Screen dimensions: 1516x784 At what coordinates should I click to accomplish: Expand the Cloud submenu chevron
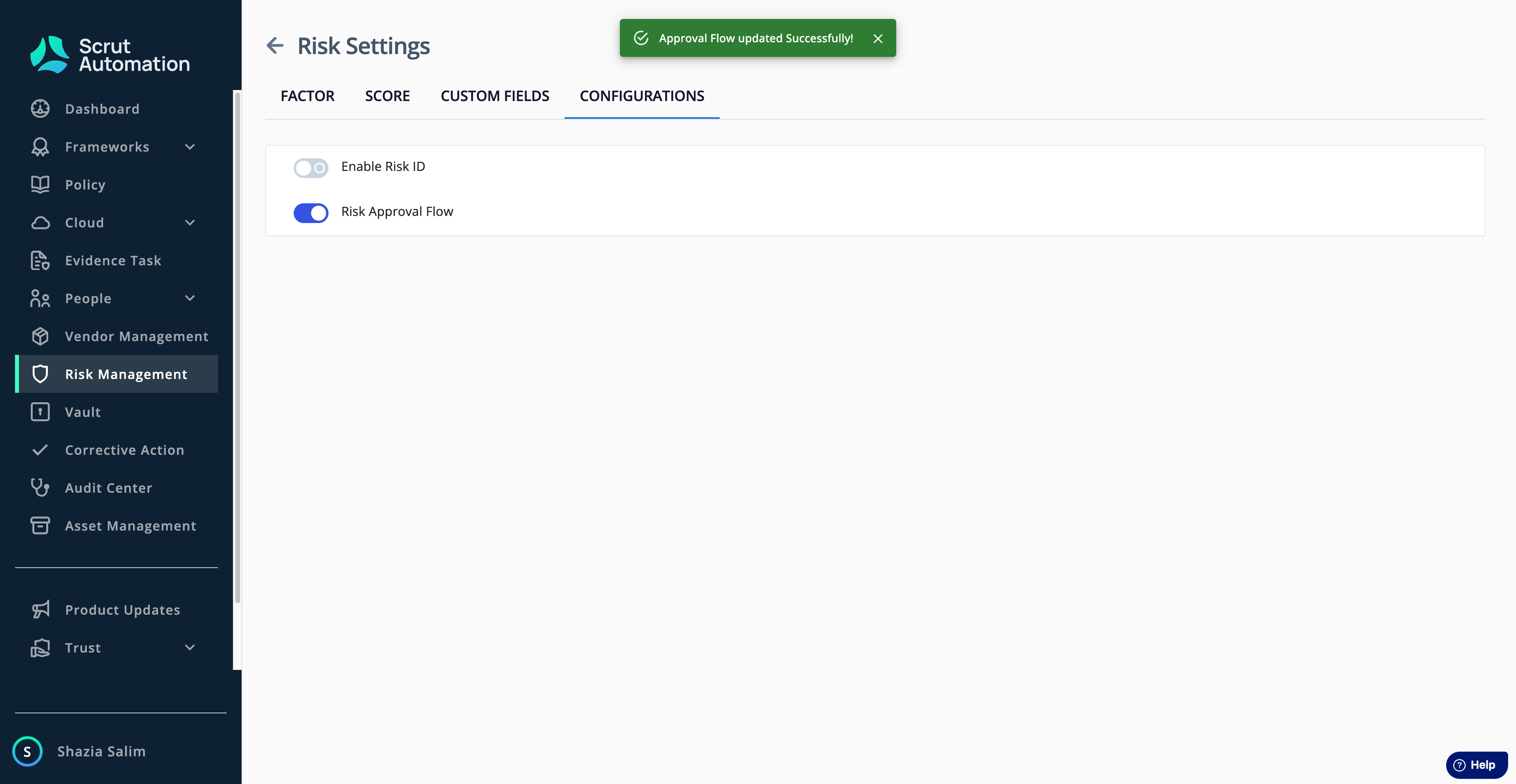[190, 223]
